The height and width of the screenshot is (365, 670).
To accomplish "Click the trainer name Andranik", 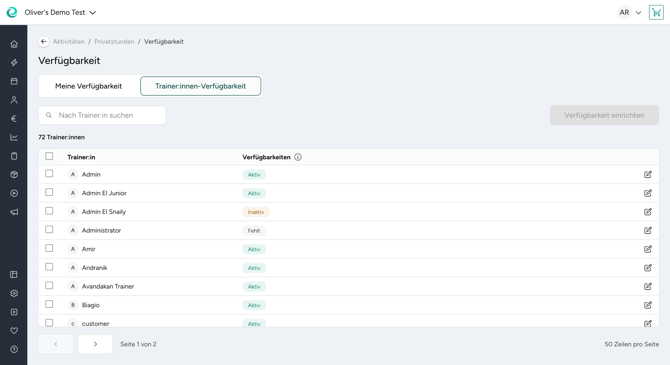I will [94, 268].
